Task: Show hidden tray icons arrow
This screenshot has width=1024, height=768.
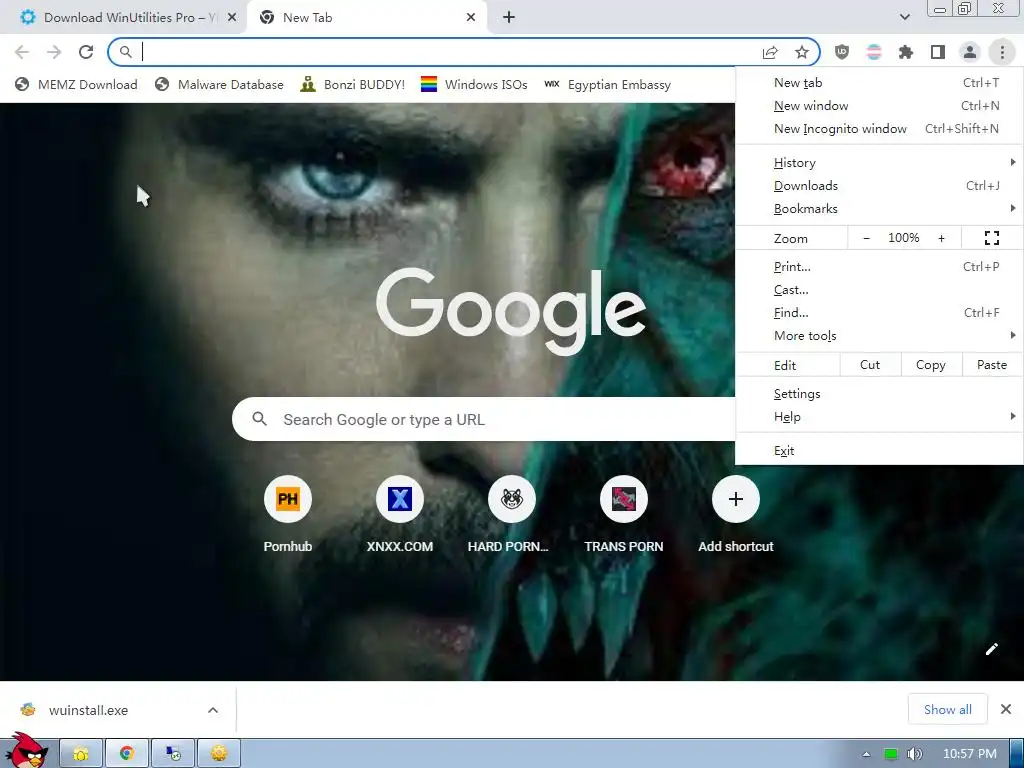Action: 866,754
